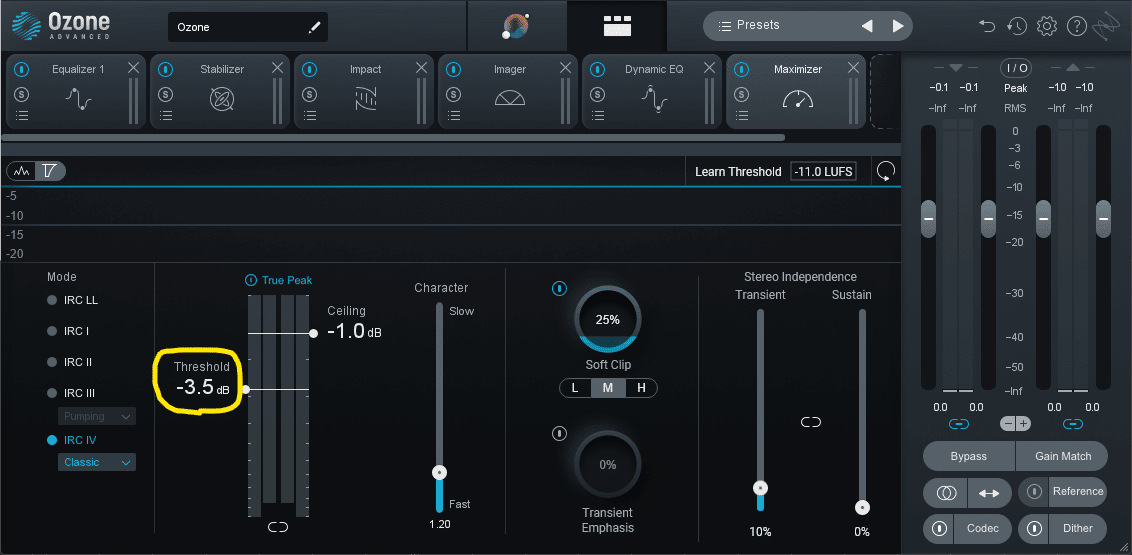Switch to the module chain view
This screenshot has height=555, width=1132.
(617, 26)
